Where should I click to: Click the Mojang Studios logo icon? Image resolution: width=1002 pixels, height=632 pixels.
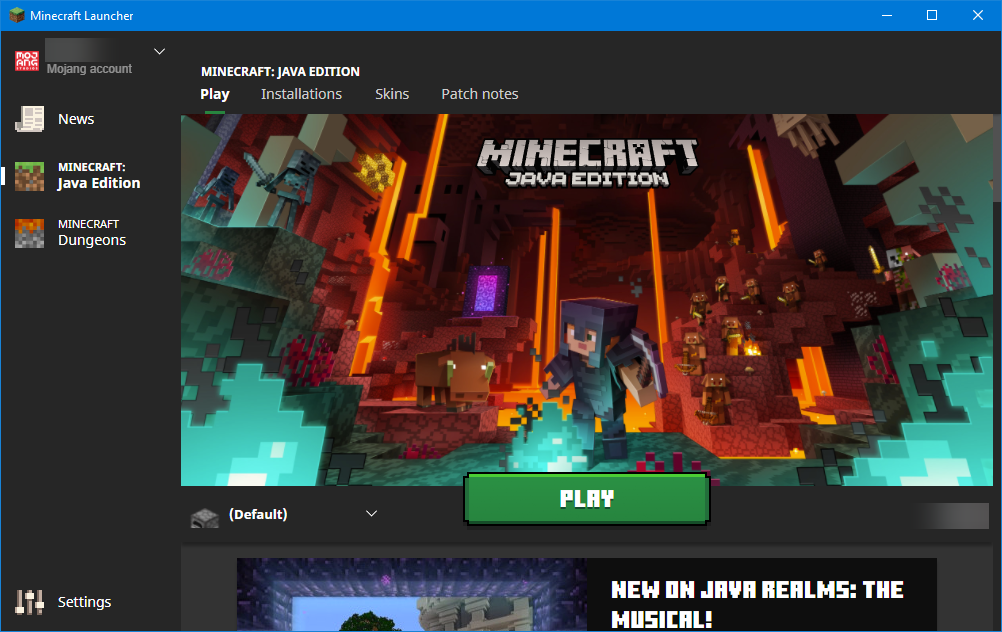(27, 61)
